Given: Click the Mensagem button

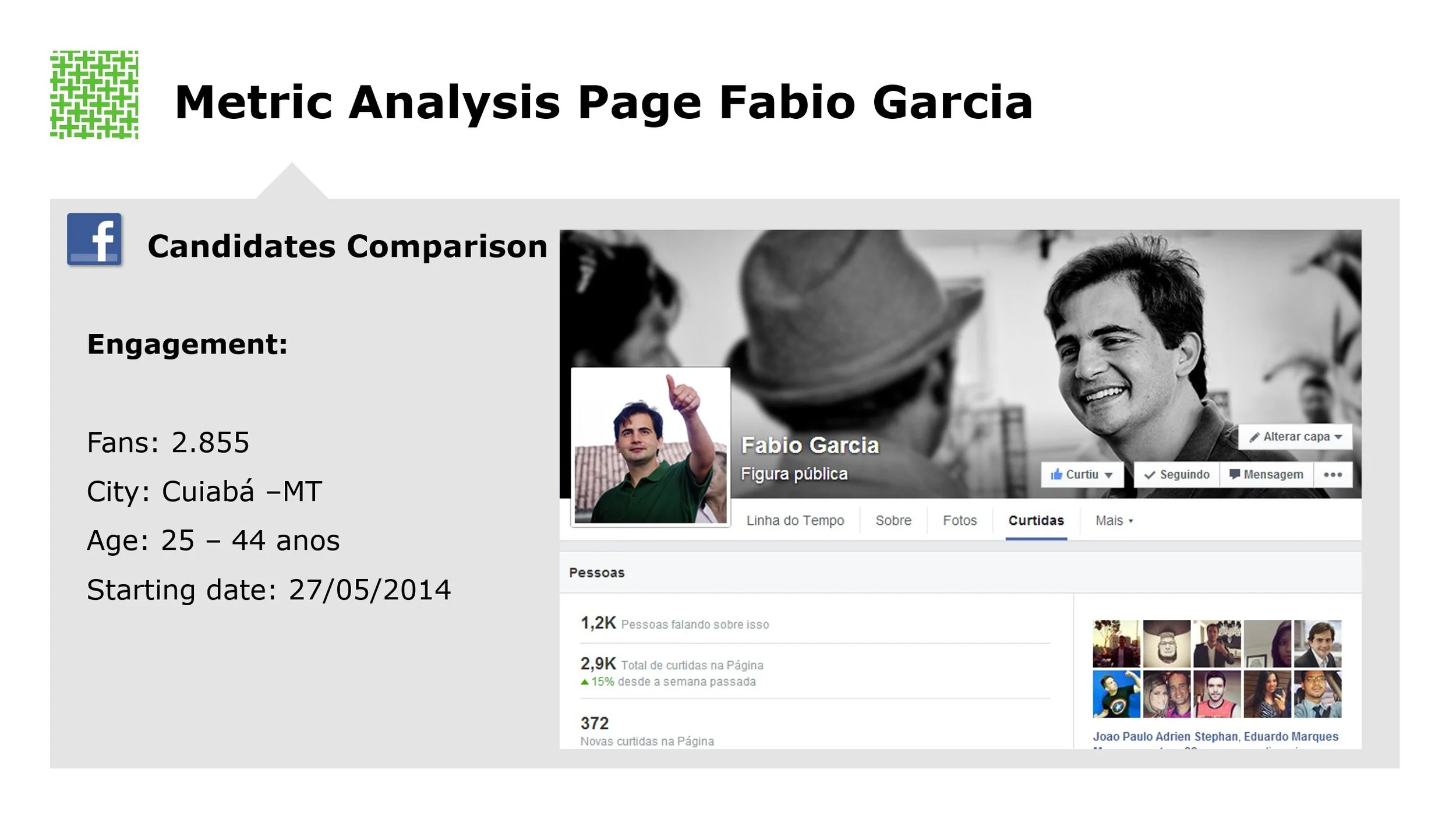Looking at the screenshot, I should [x=1266, y=475].
